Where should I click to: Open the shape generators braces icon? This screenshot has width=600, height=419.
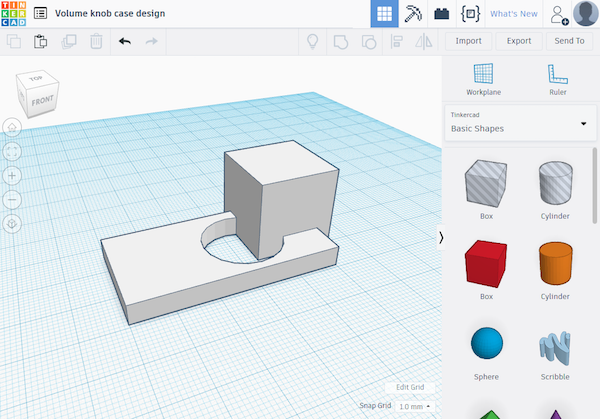point(470,14)
